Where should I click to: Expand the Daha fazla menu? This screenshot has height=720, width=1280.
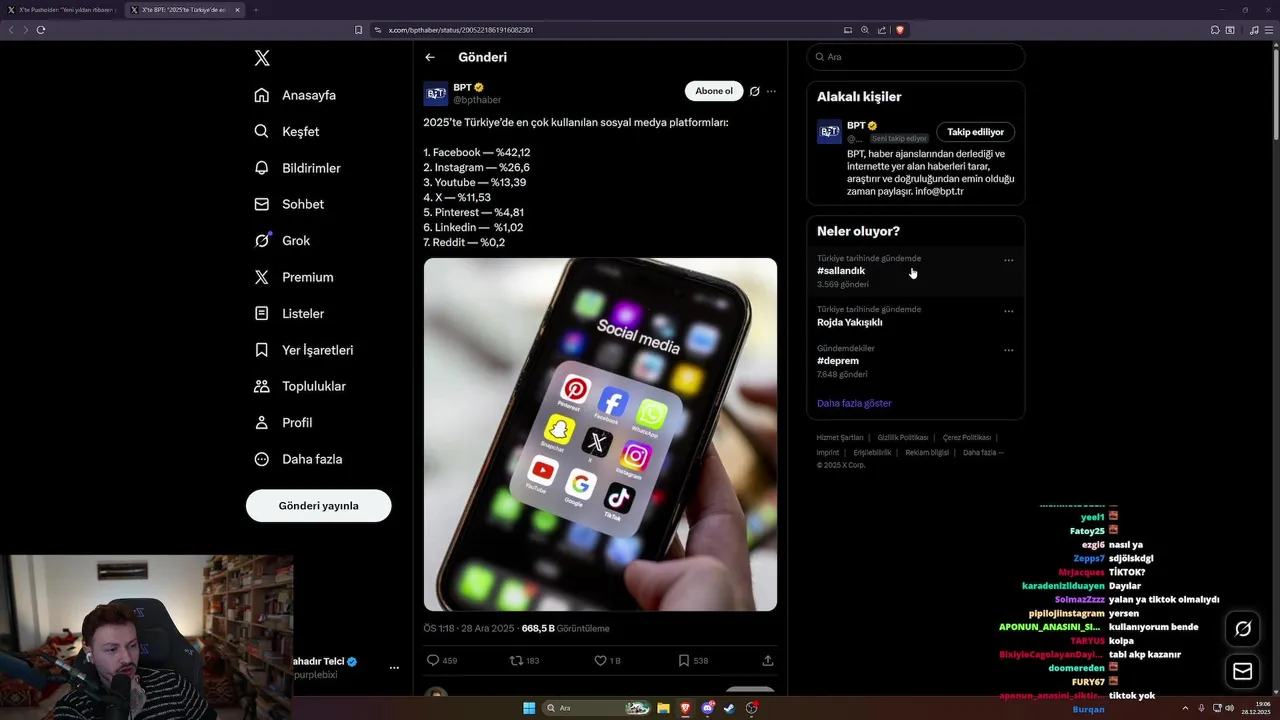point(298,459)
